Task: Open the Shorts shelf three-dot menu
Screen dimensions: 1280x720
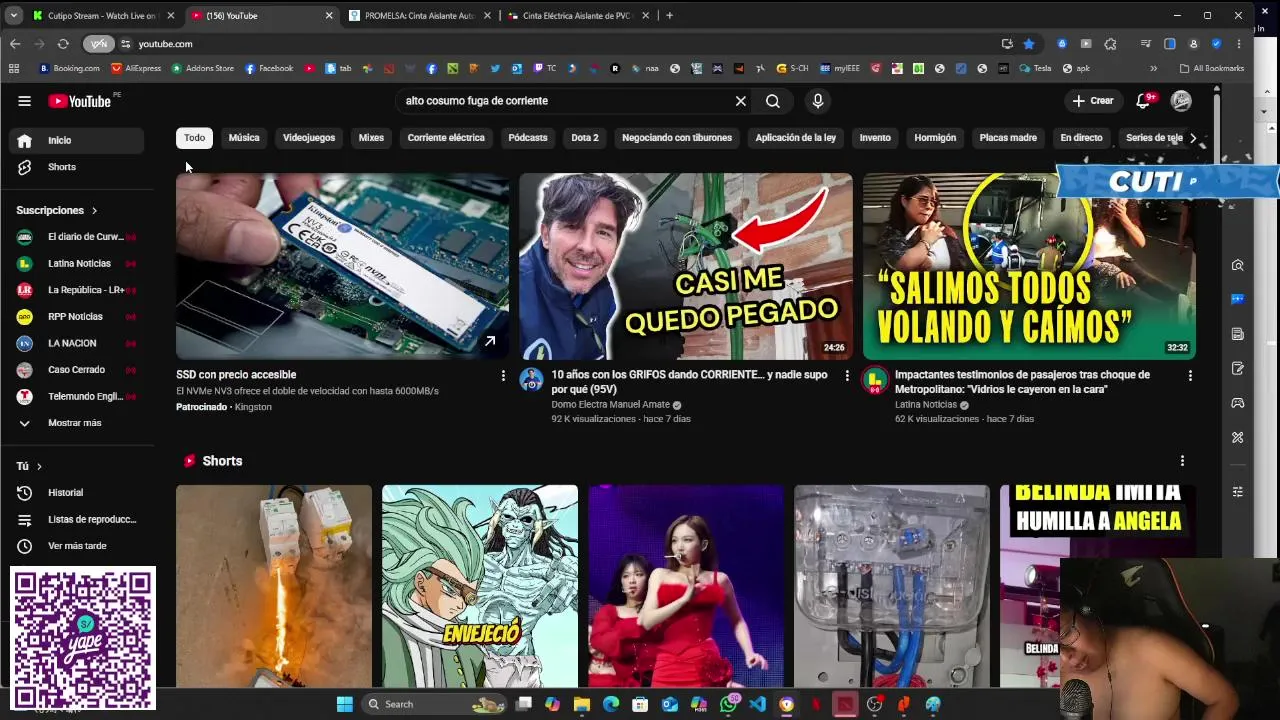Action: coord(1182,461)
